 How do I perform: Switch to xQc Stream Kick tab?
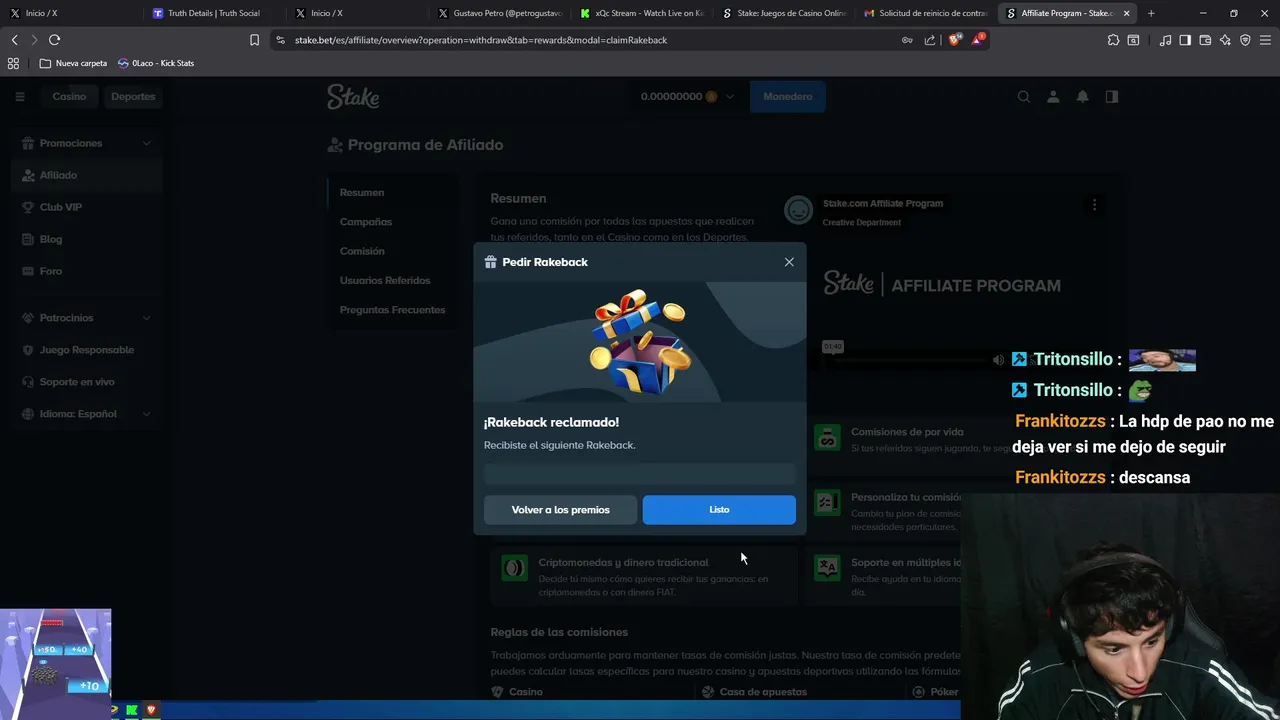click(x=643, y=13)
